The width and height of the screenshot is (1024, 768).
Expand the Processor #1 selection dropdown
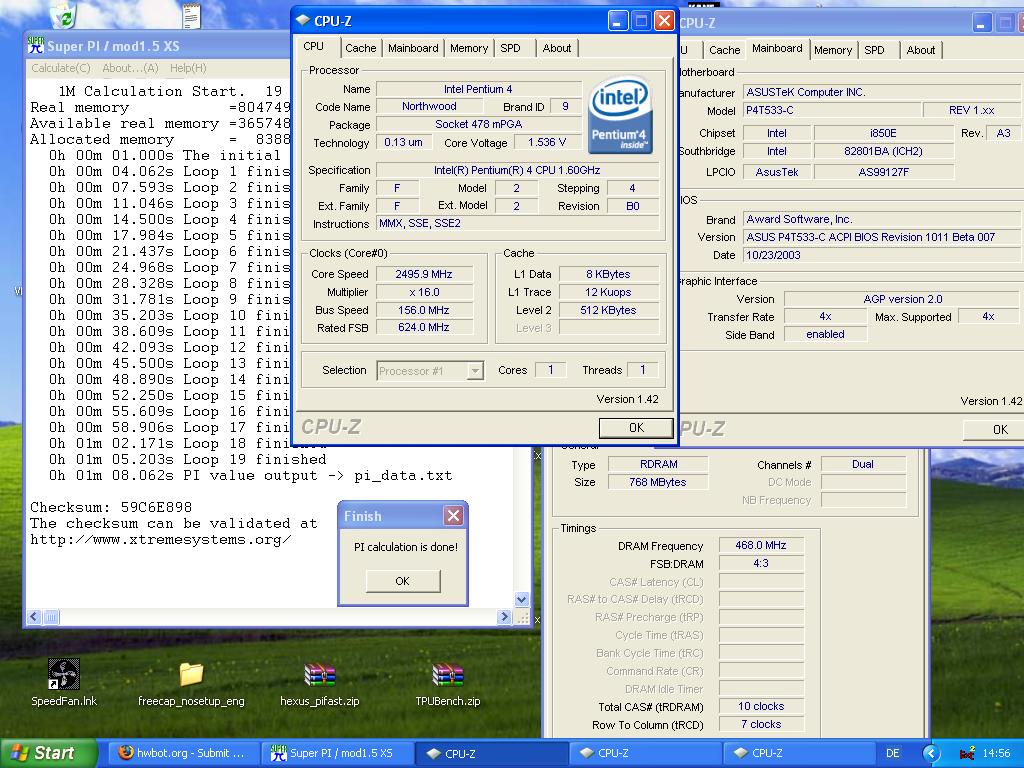[x=475, y=372]
